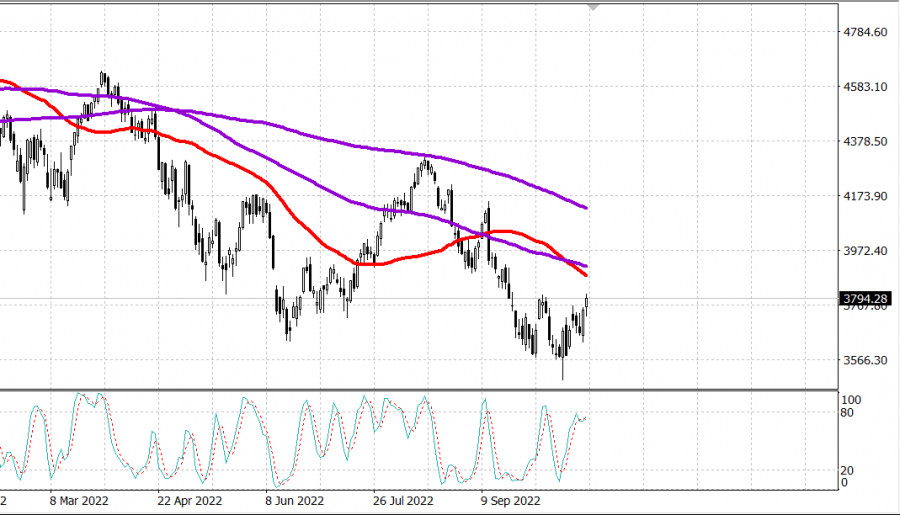Click the stochastic 20 level label
The image size is (900, 515).
(846, 470)
